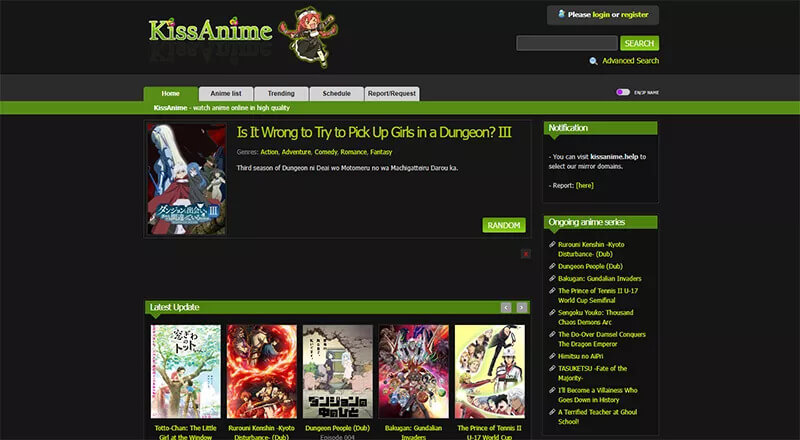The height and width of the screenshot is (440, 800).
Task: Go to previous Latest Update page arrow
Action: (506, 307)
